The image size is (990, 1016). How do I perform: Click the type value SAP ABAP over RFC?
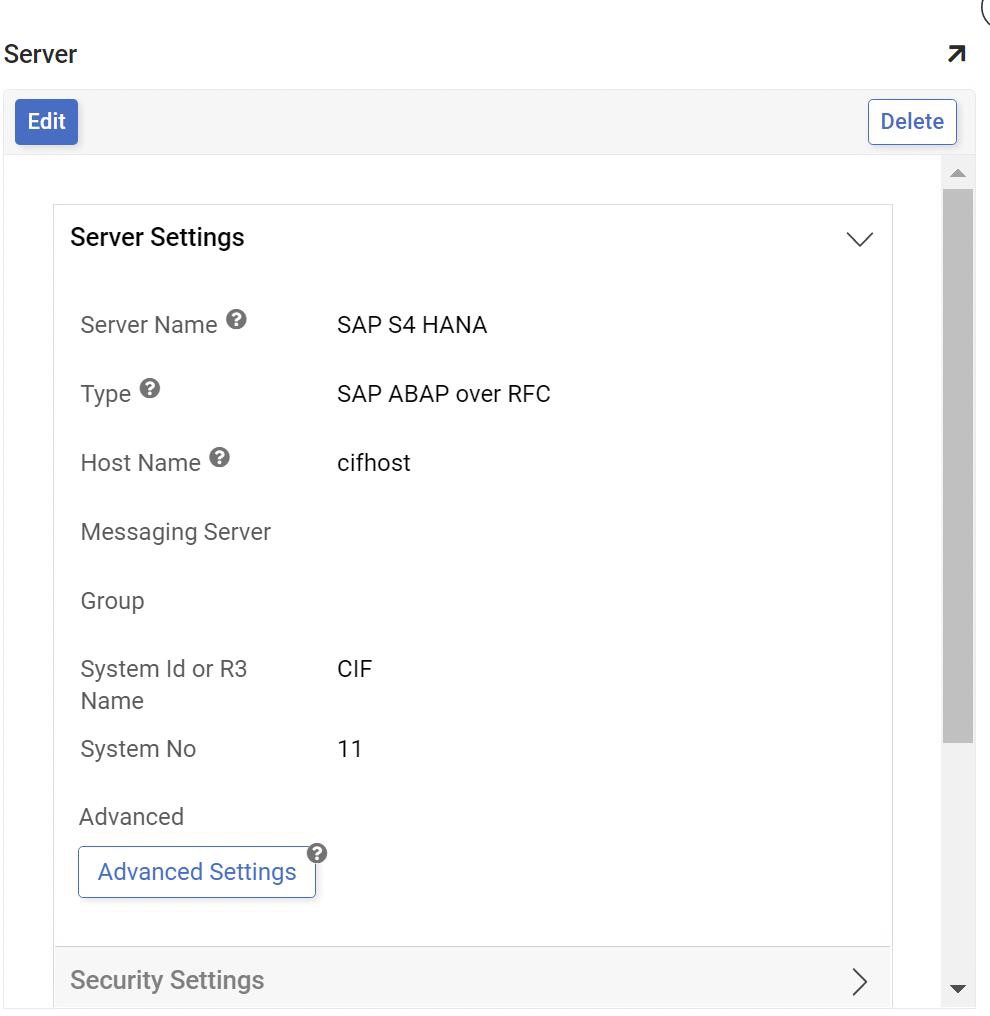pyautogui.click(x=443, y=394)
